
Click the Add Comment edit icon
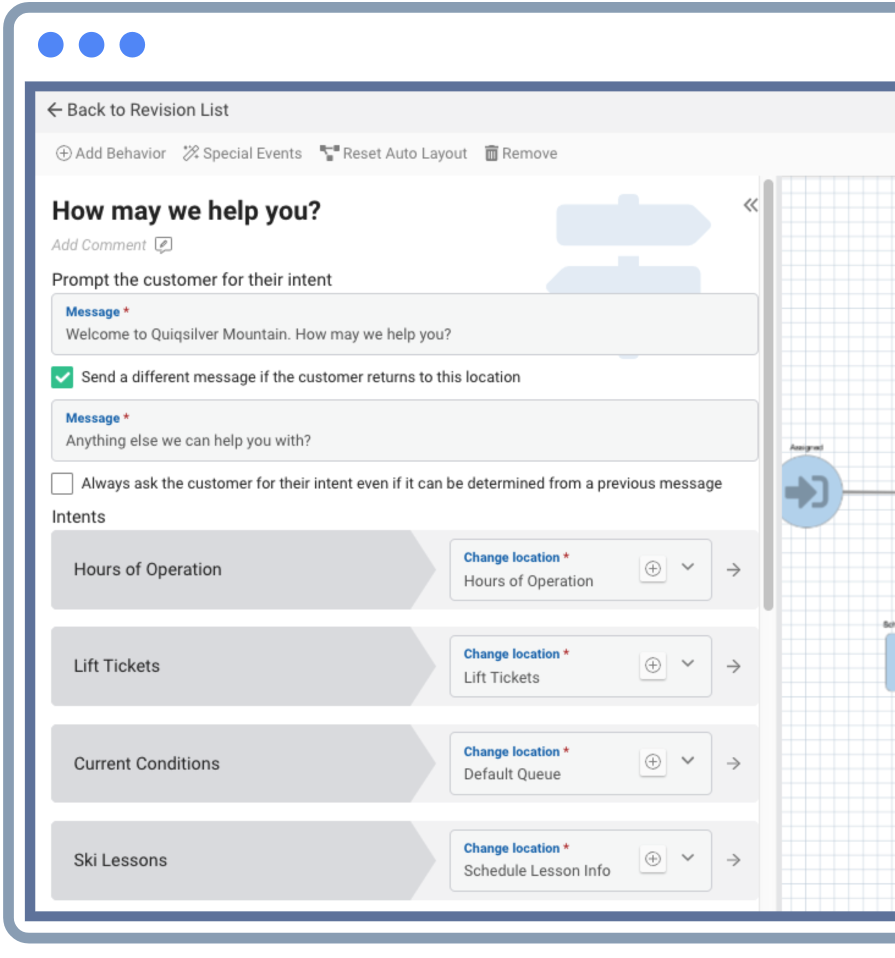(164, 245)
